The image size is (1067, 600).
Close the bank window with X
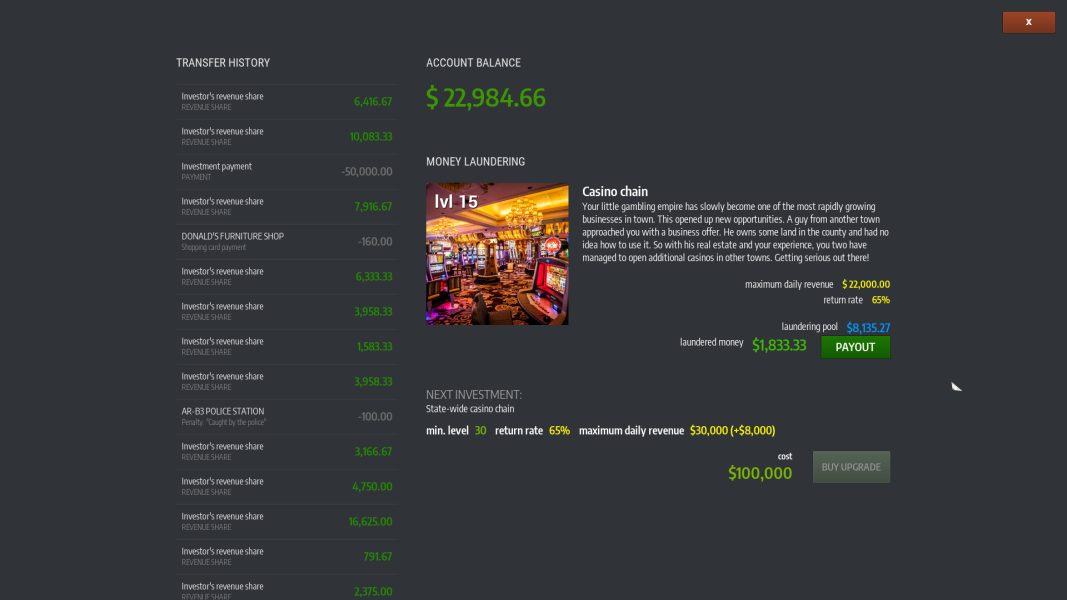1029,22
